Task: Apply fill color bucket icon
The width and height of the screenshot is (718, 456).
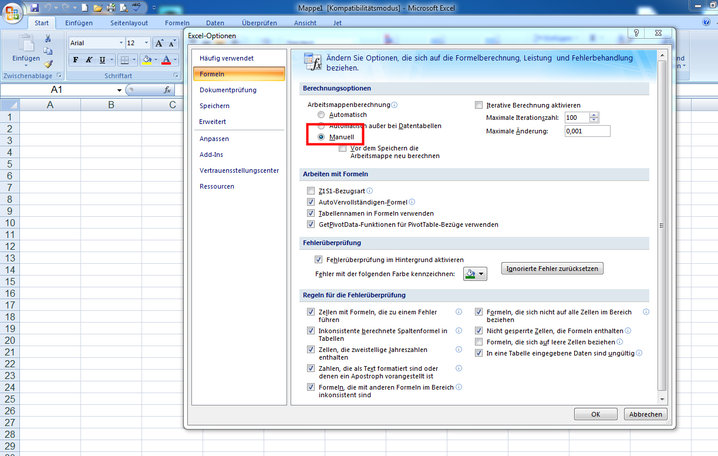Action: (x=147, y=60)
